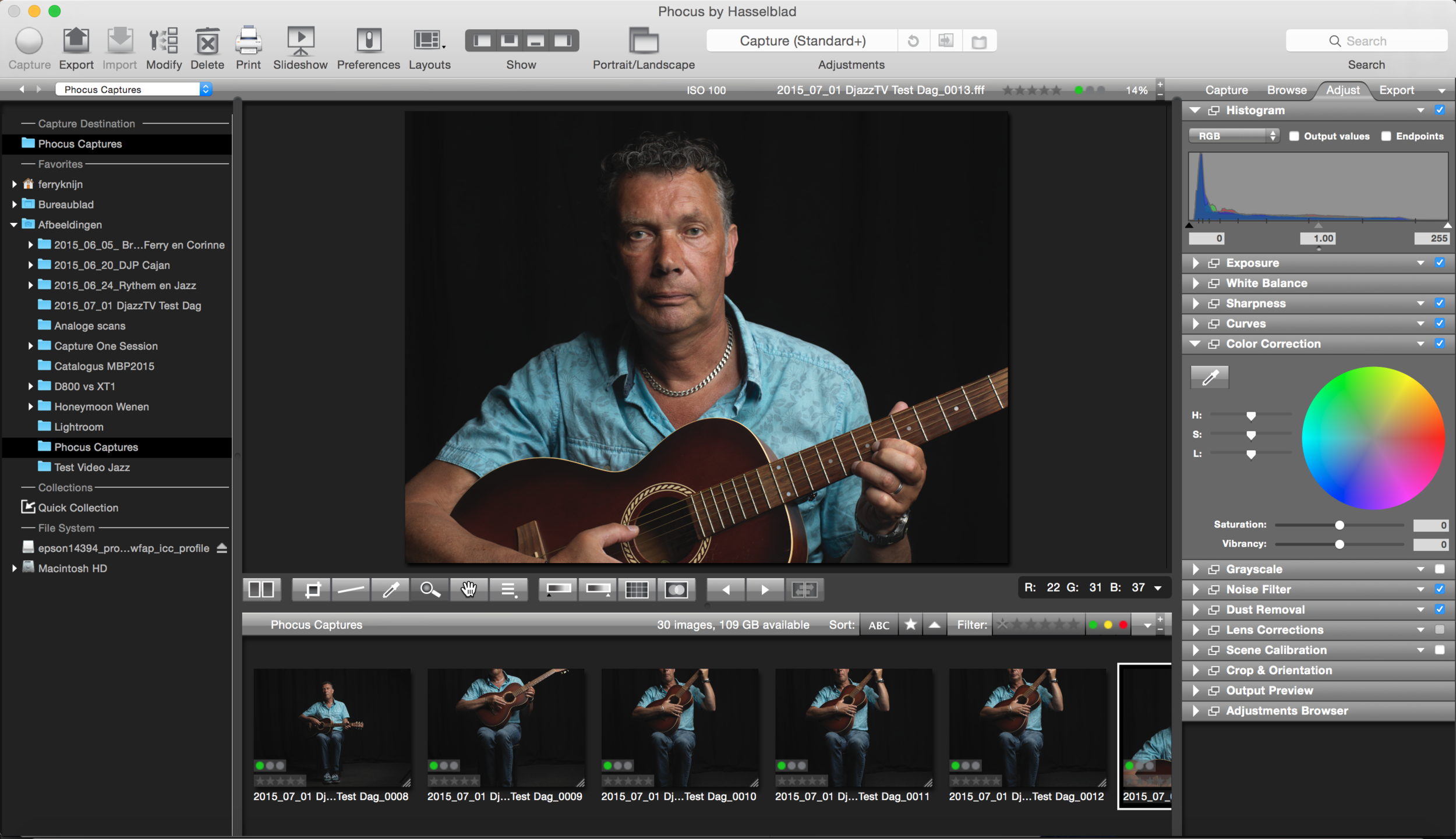
Task: Sort thumbnails by name ABC
Action: 879,625
